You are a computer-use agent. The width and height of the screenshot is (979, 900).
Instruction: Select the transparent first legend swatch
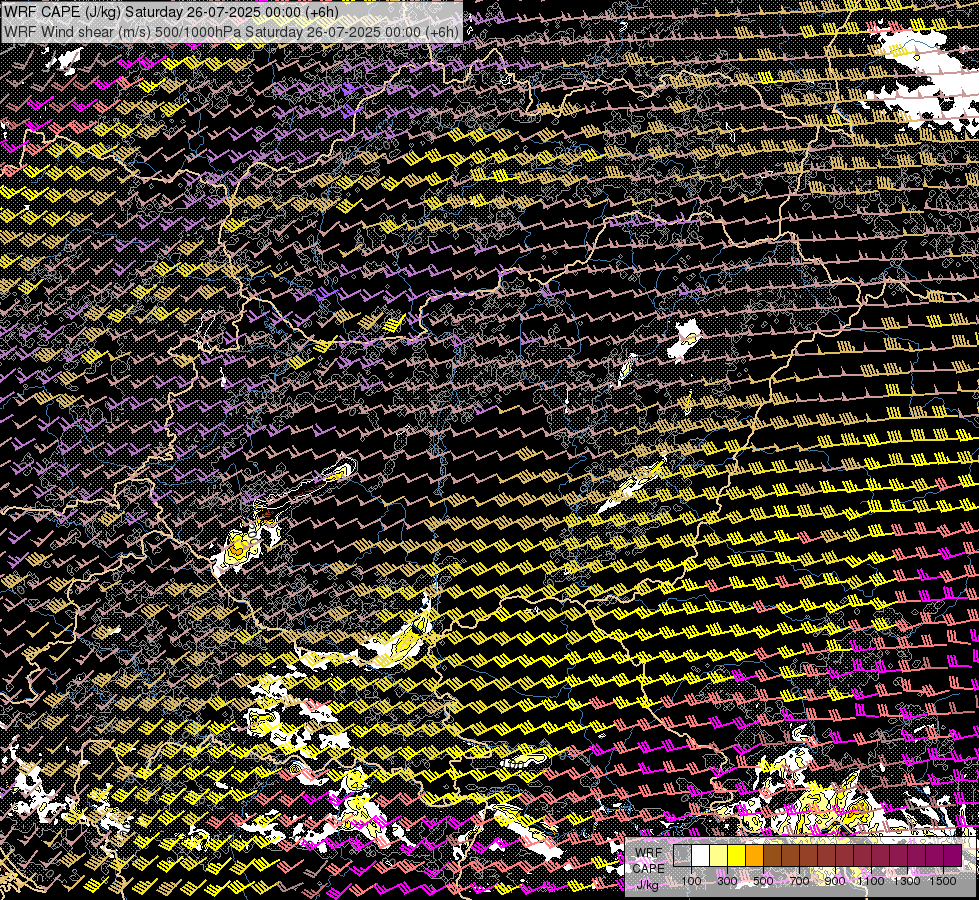[682, 855]
